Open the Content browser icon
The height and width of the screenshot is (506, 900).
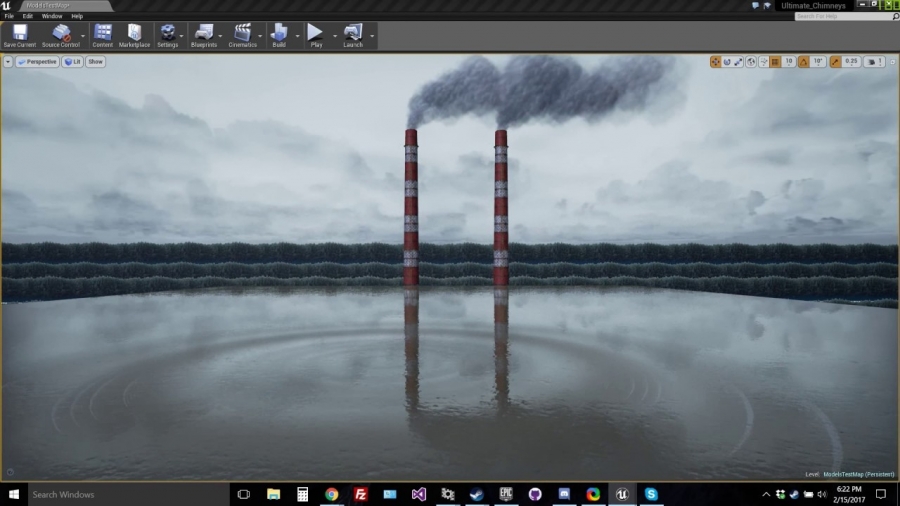pyautogui.click(x=103, y=36)
